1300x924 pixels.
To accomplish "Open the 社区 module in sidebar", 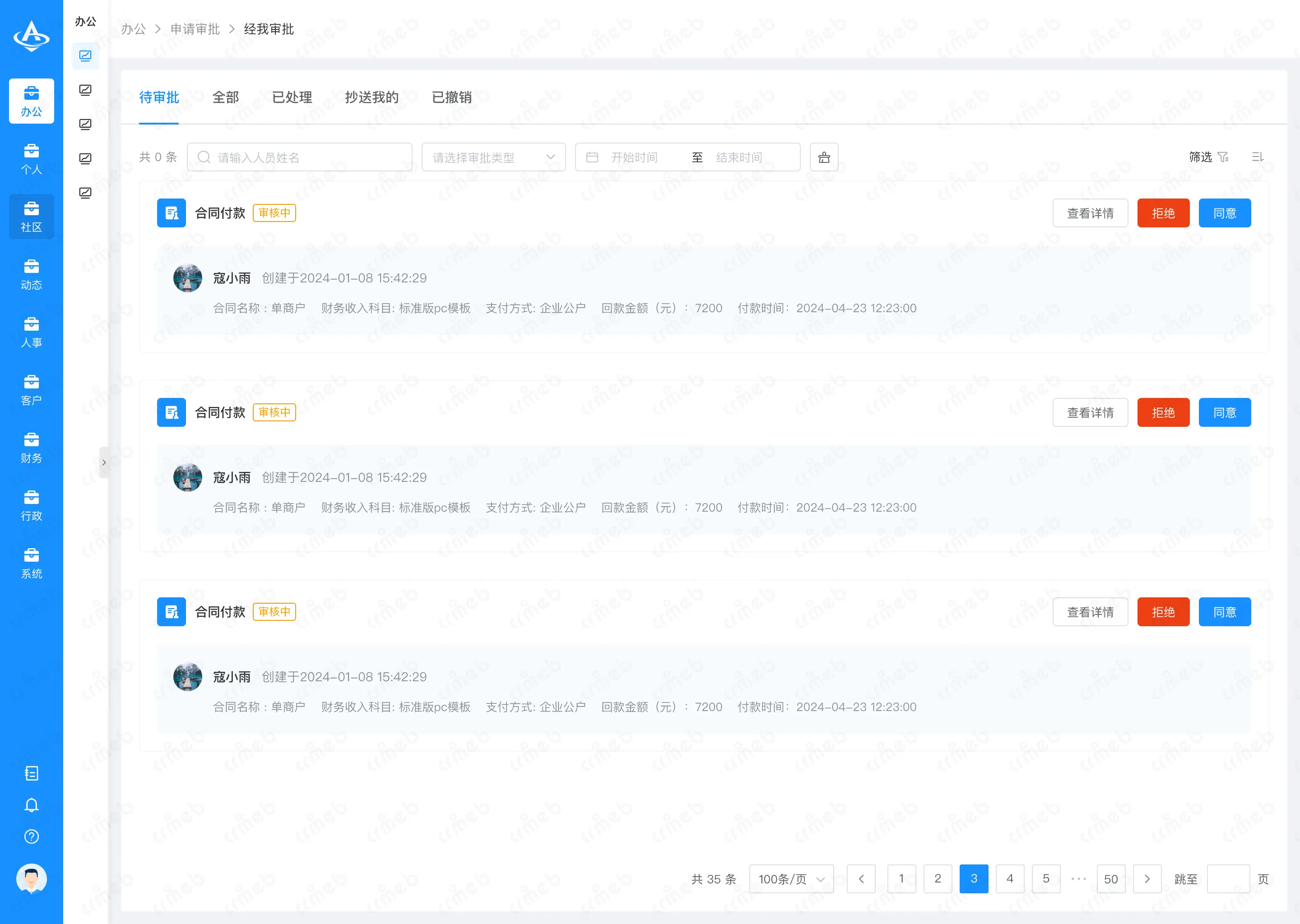I will click(31, 217).
